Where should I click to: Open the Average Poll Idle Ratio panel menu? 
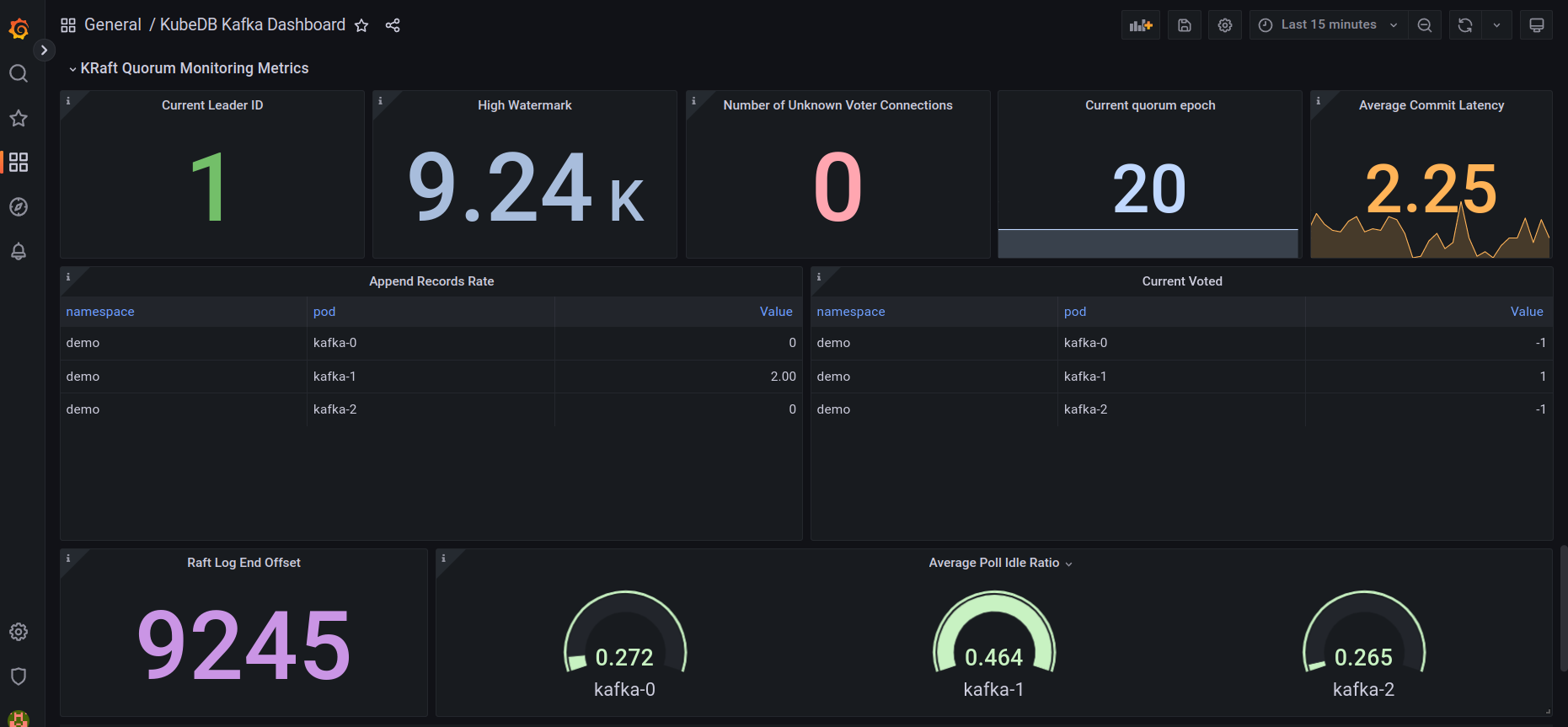[x=1068, y=564]
